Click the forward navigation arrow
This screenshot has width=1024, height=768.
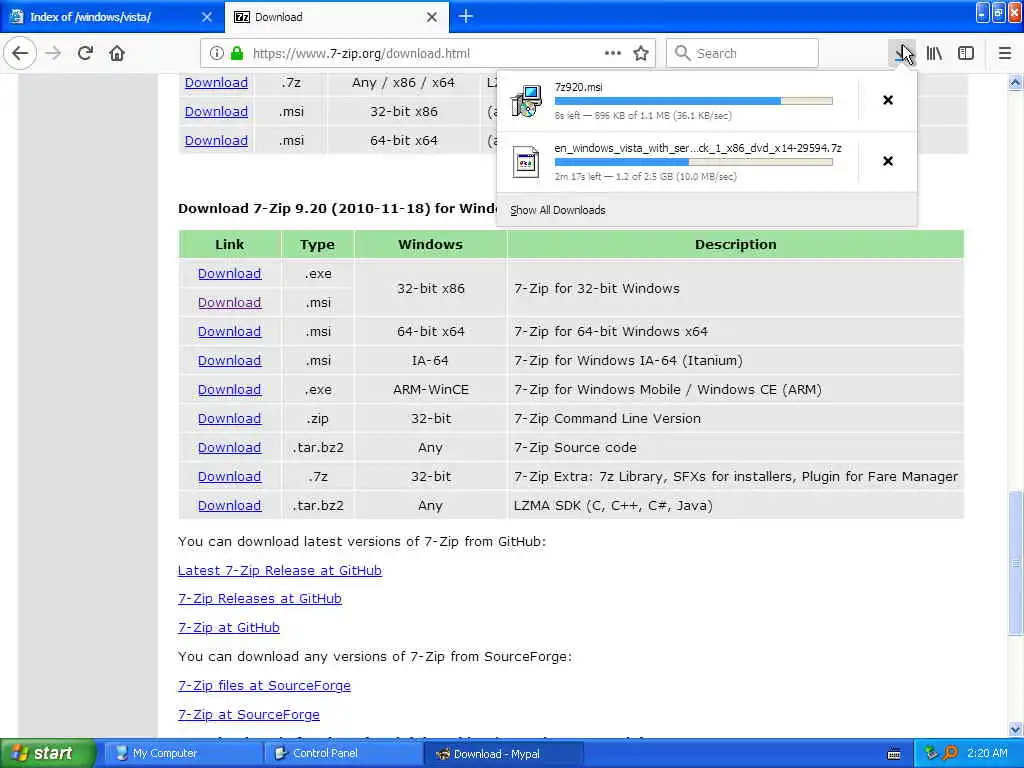[54, 53]
